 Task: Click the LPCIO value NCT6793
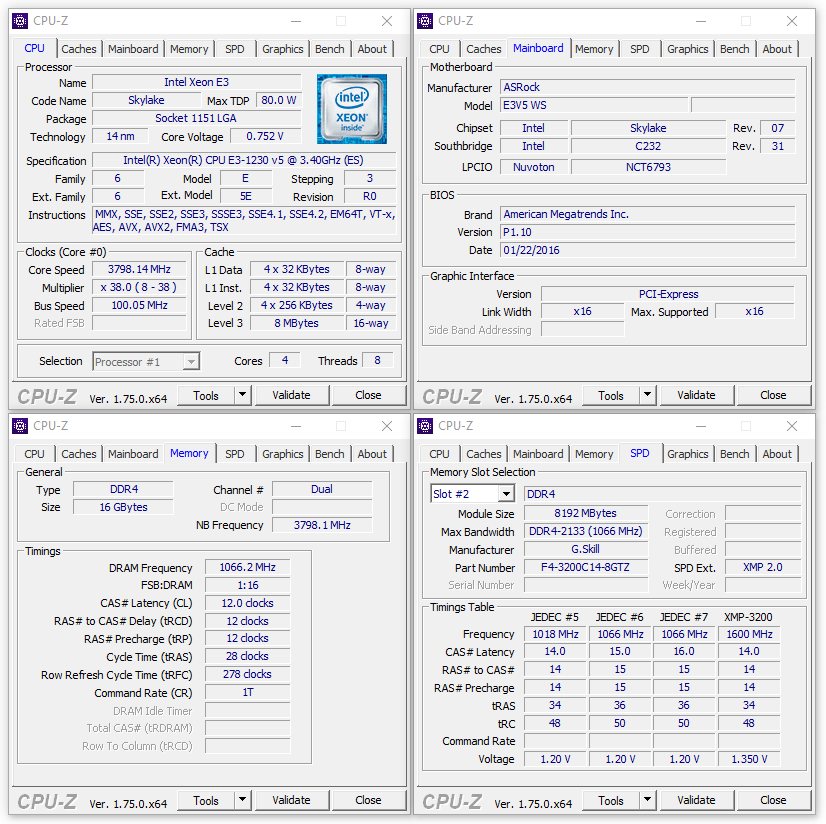coord(648,167)
